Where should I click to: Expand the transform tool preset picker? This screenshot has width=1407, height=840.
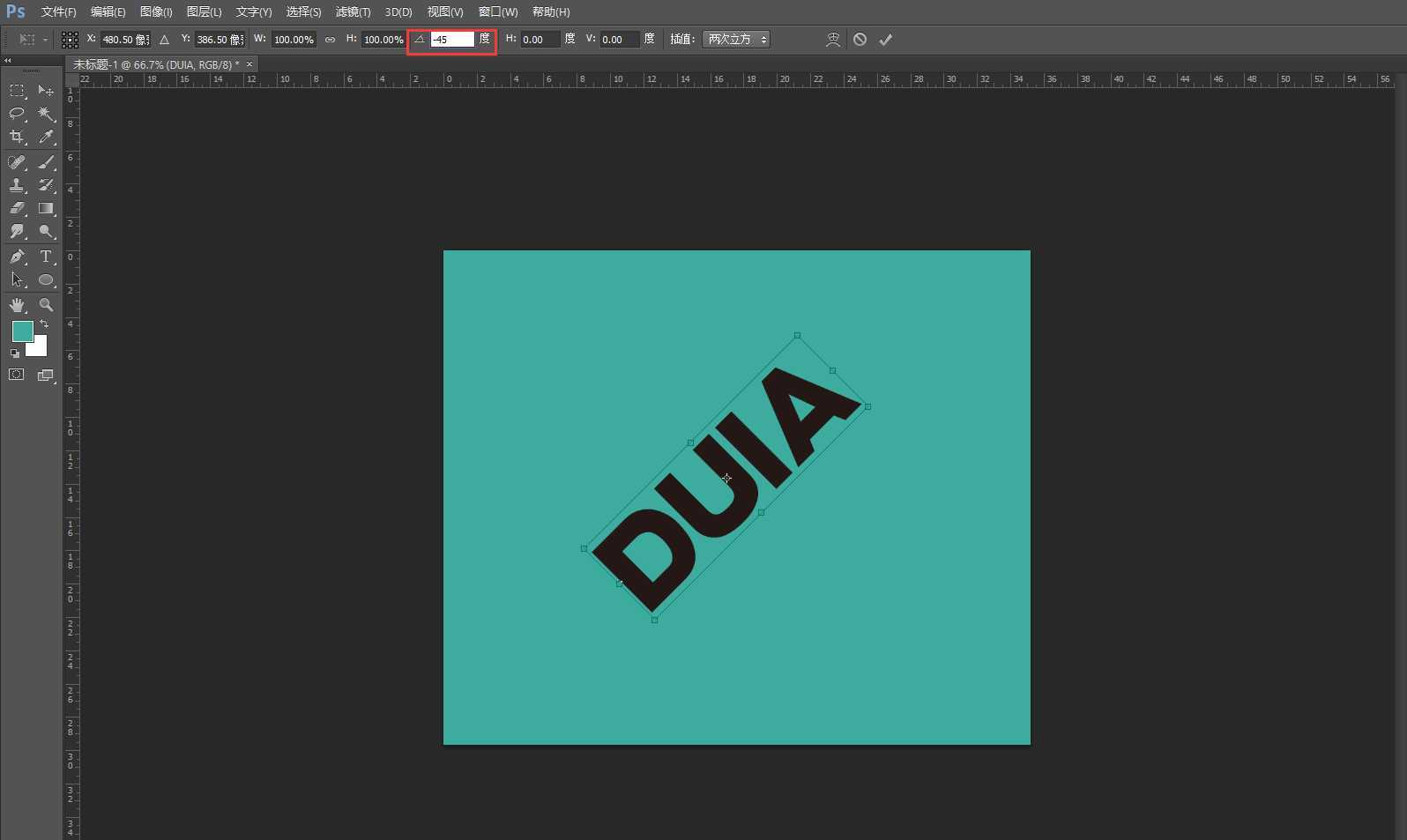(33, 40)
